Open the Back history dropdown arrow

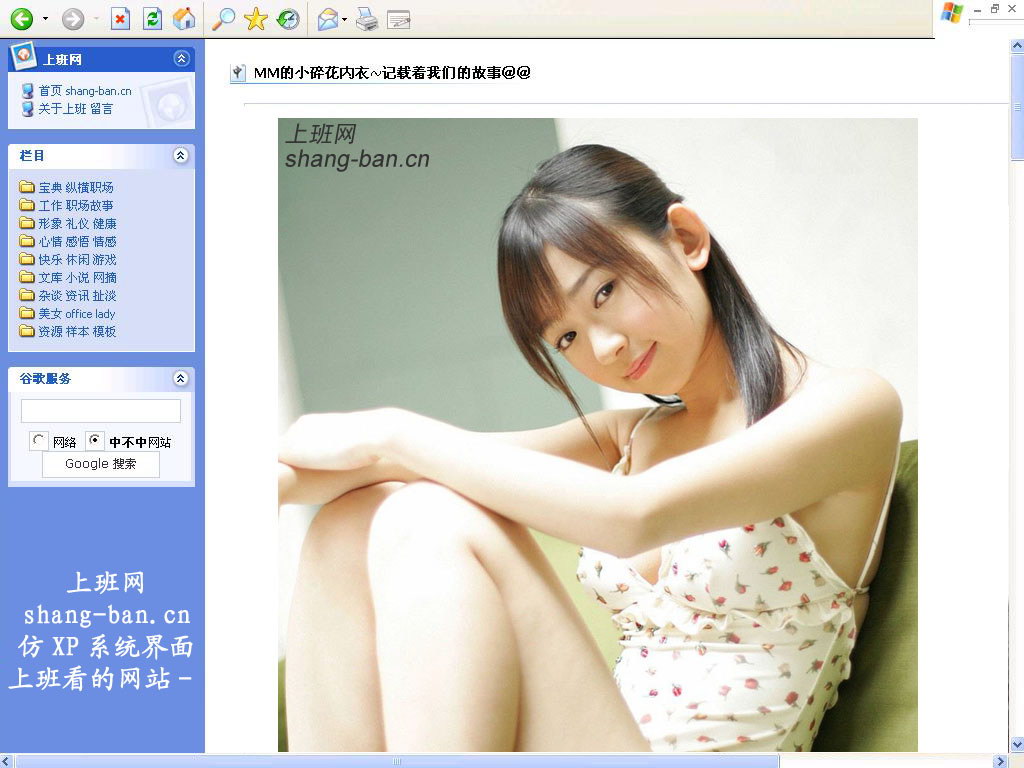45,18
